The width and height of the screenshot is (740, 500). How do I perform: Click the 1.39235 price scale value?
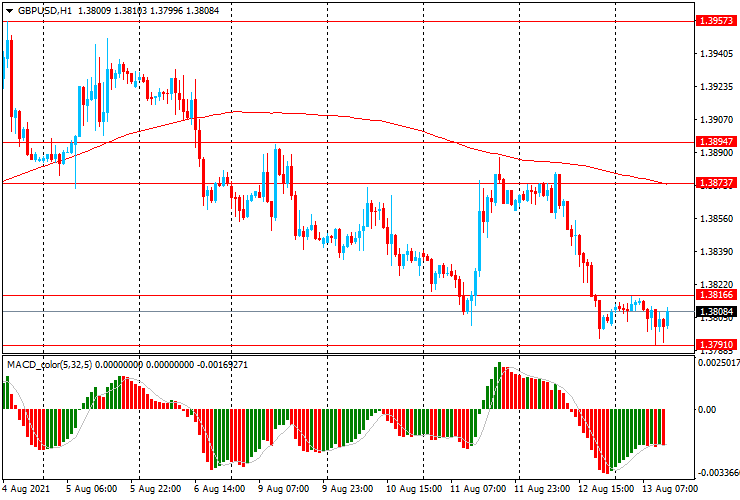tap(716, 87)
